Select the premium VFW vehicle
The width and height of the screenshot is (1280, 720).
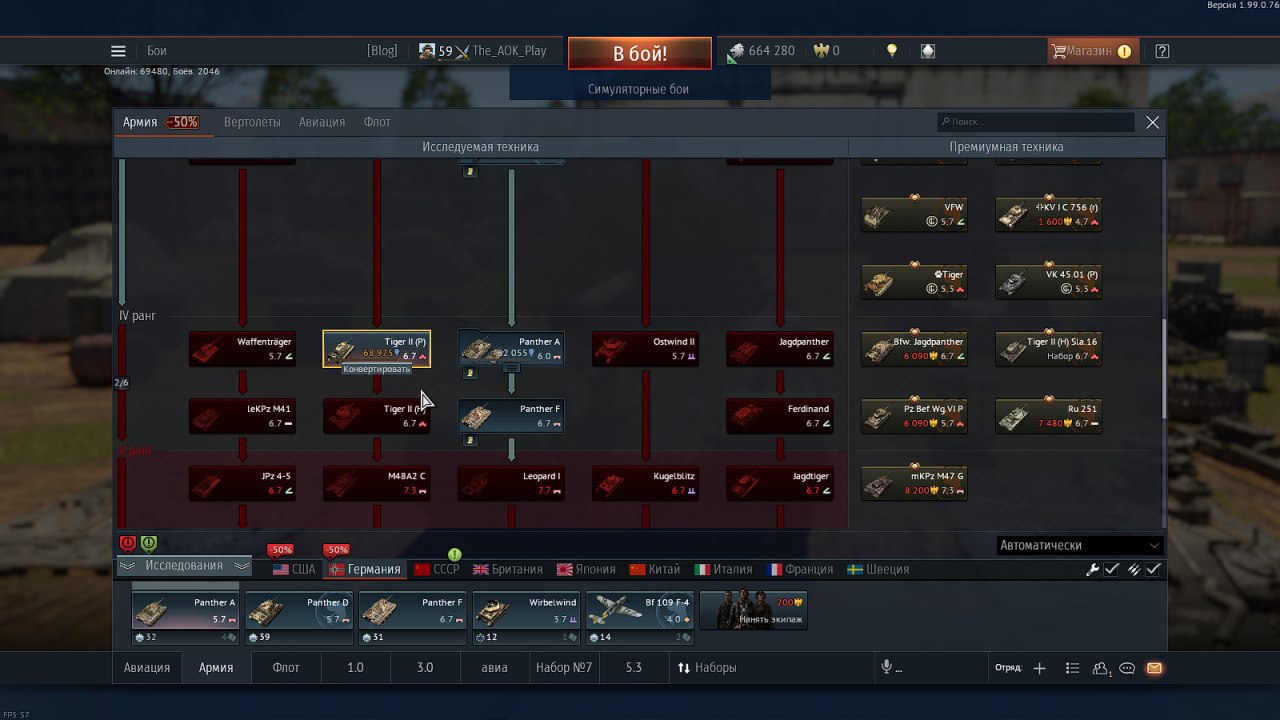tap(914, 215)
